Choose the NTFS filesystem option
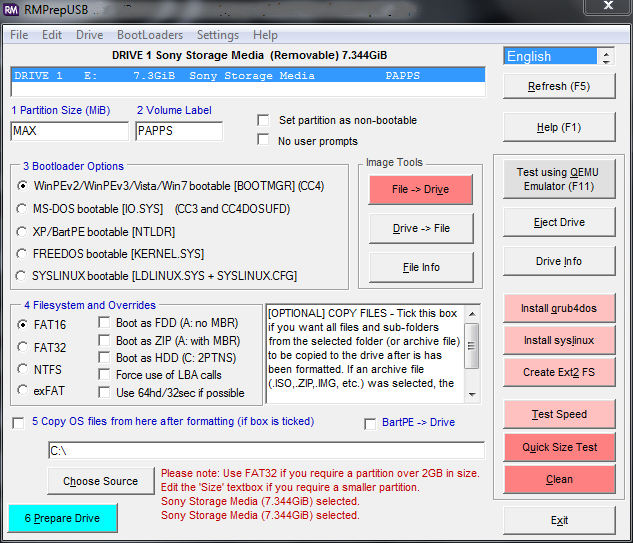Image resolution: width=633 pixels, height=543 pixels. tap(24, 369)
